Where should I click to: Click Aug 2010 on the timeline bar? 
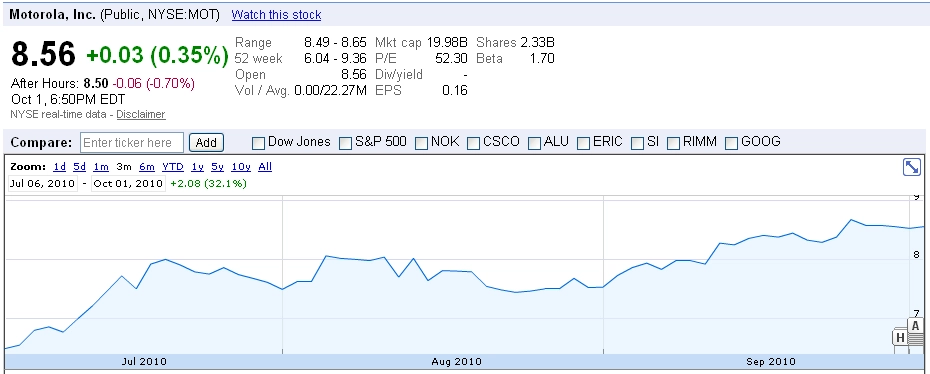(456, 362)
